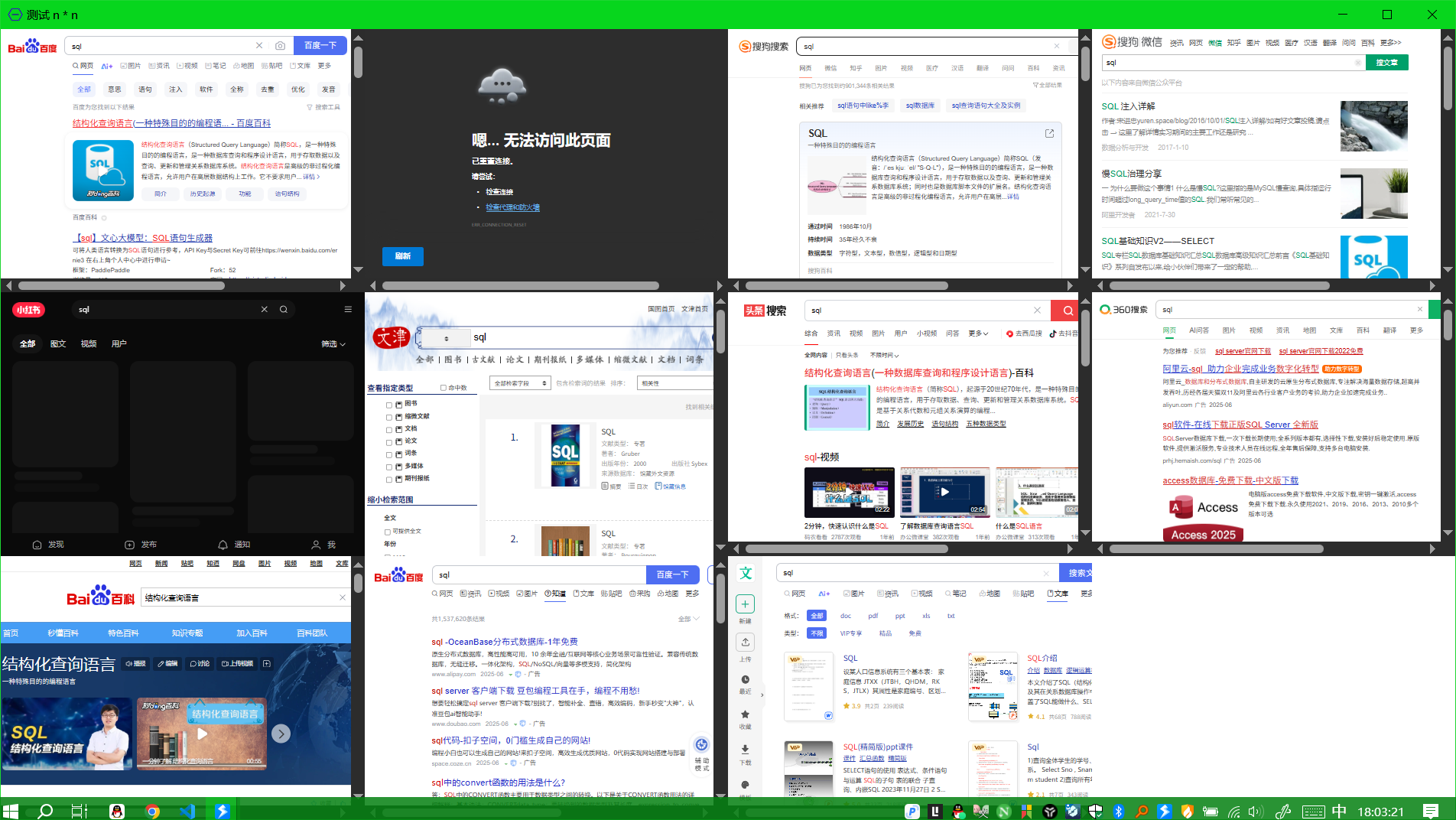The height and width of the screenshot is (820, 1456).
Task: Open Xiaohongshu 通知 bell icon
Action: (223, 545)
